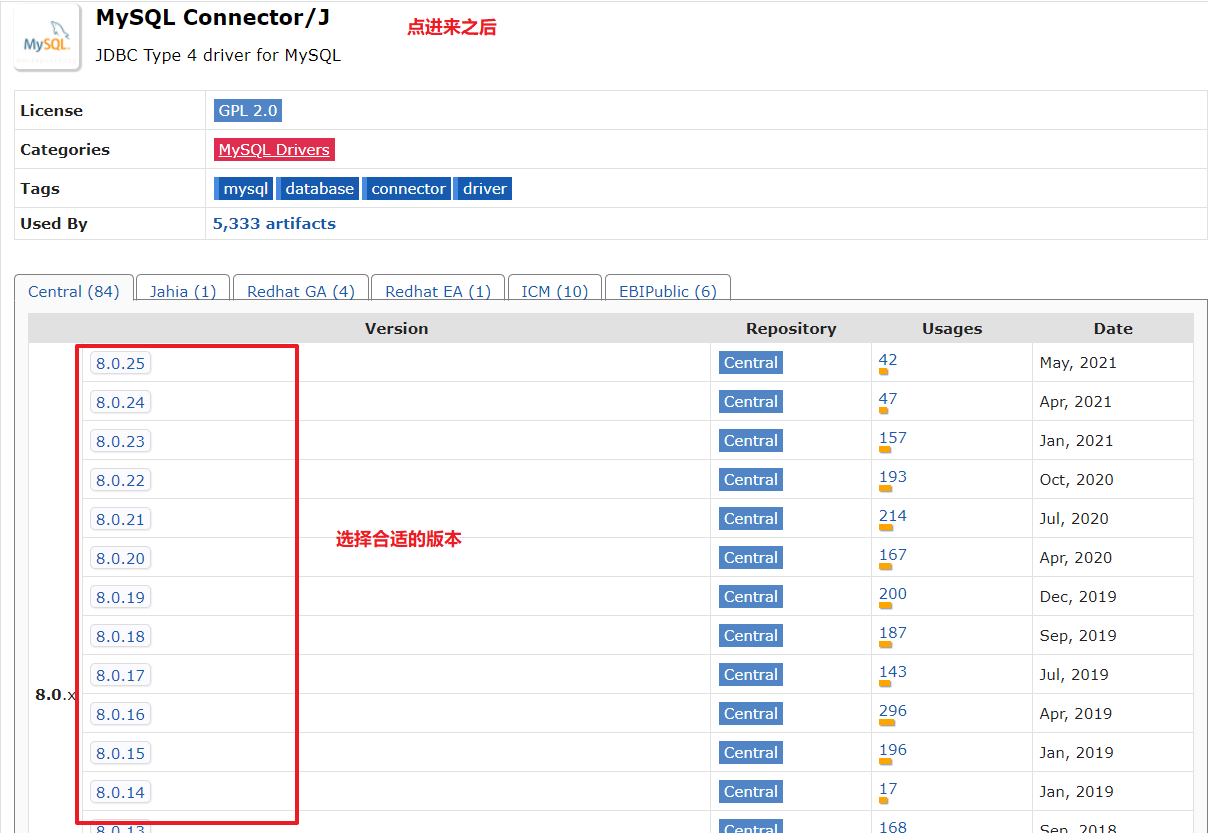Open version 8.0.21
Viewport: 1208px width, 833px height.
[x=120, y=519]
